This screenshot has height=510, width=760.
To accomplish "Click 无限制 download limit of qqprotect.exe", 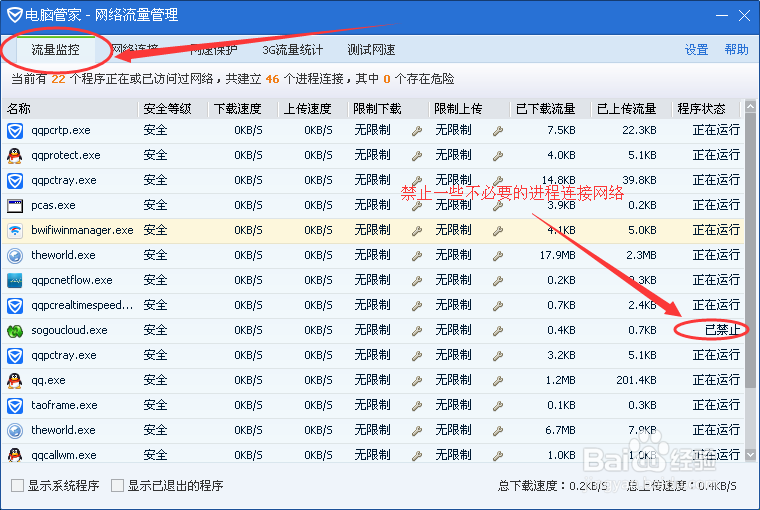I will point(372,155).
